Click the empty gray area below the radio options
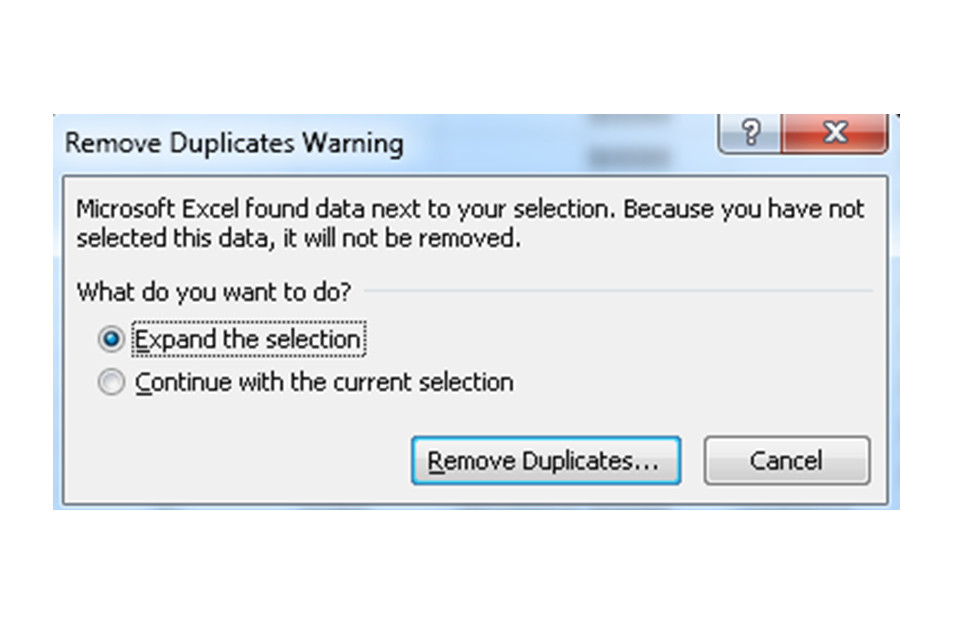The width and height of the screenshot is (960, 640). click(x=233, y=453)
